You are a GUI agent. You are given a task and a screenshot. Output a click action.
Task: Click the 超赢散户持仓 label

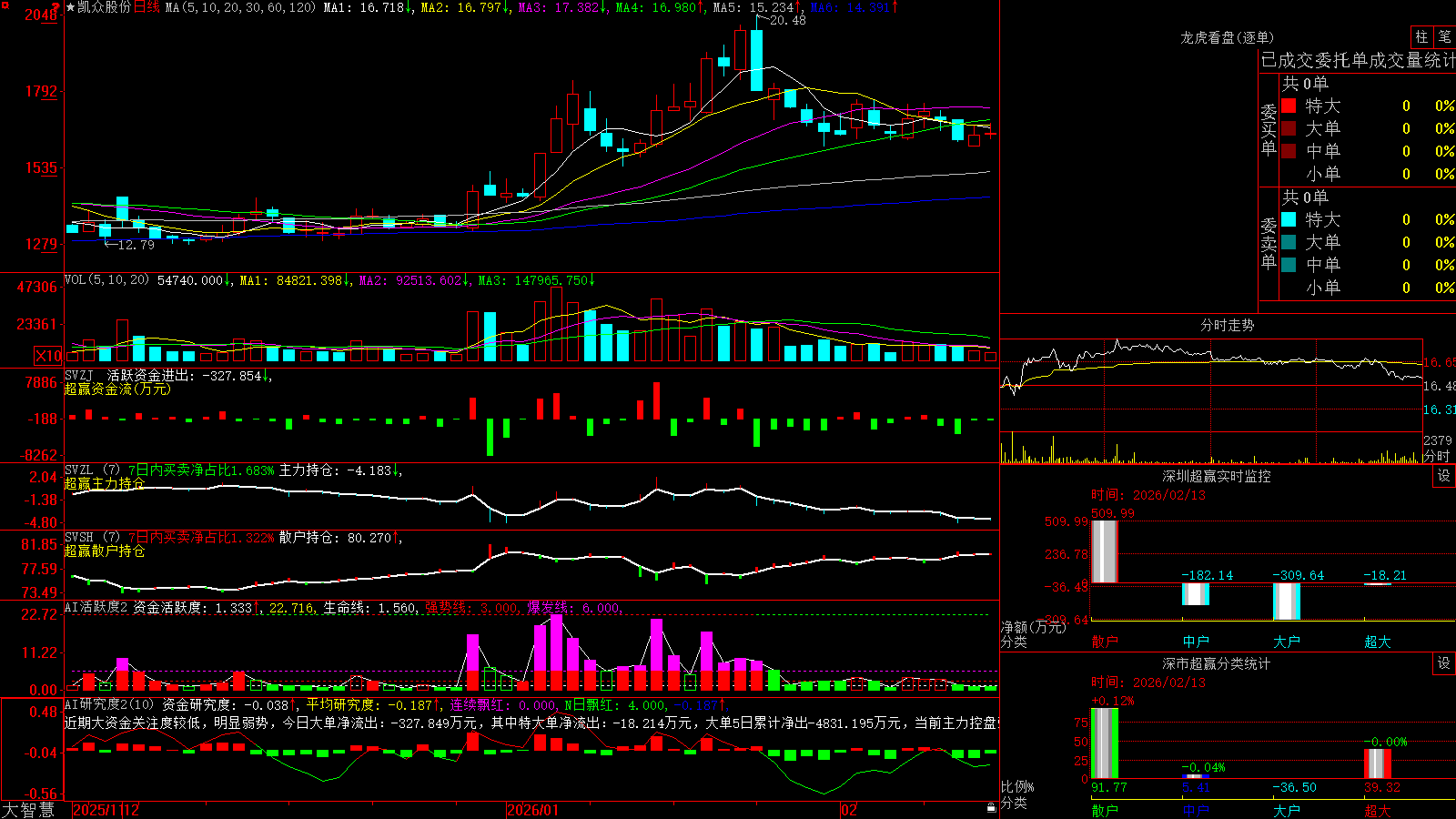[105, 551]
